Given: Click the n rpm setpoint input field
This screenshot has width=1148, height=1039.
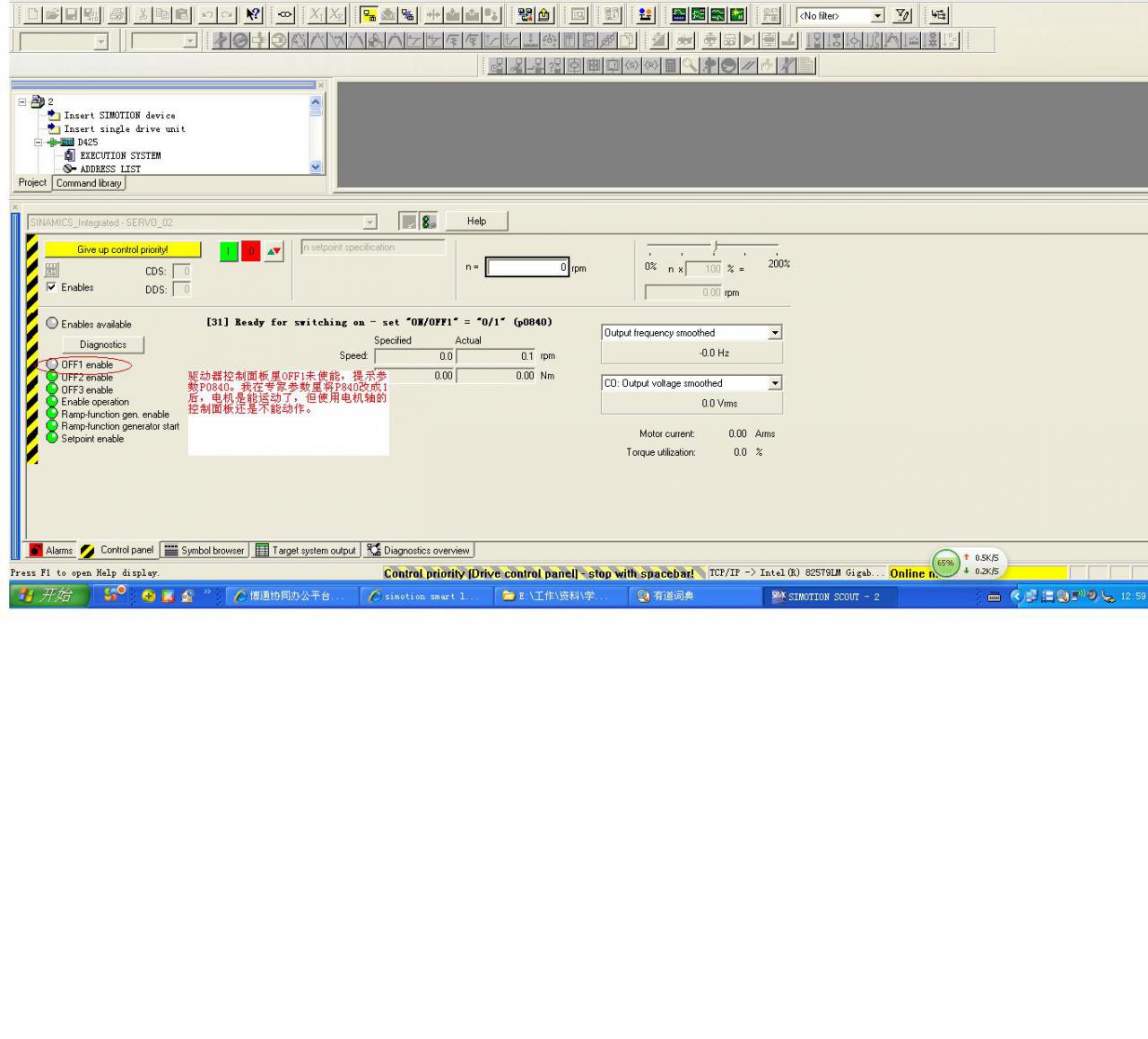Looking at the screenshot, I should coord(527,267).
